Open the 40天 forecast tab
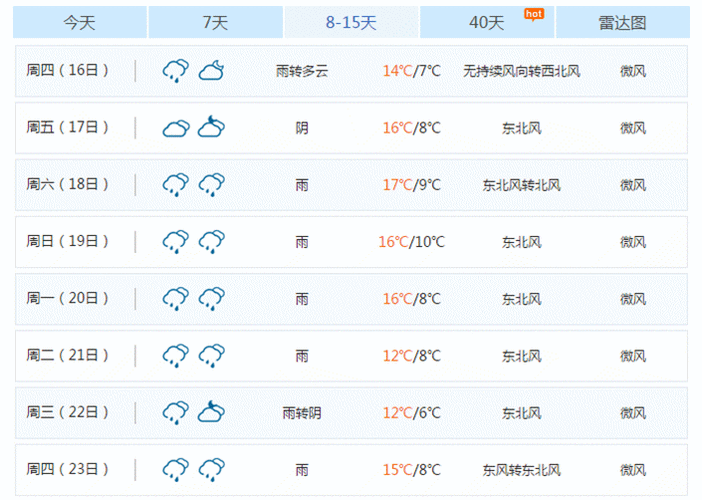Screen dimensions: 702x500 click(487, 22)
